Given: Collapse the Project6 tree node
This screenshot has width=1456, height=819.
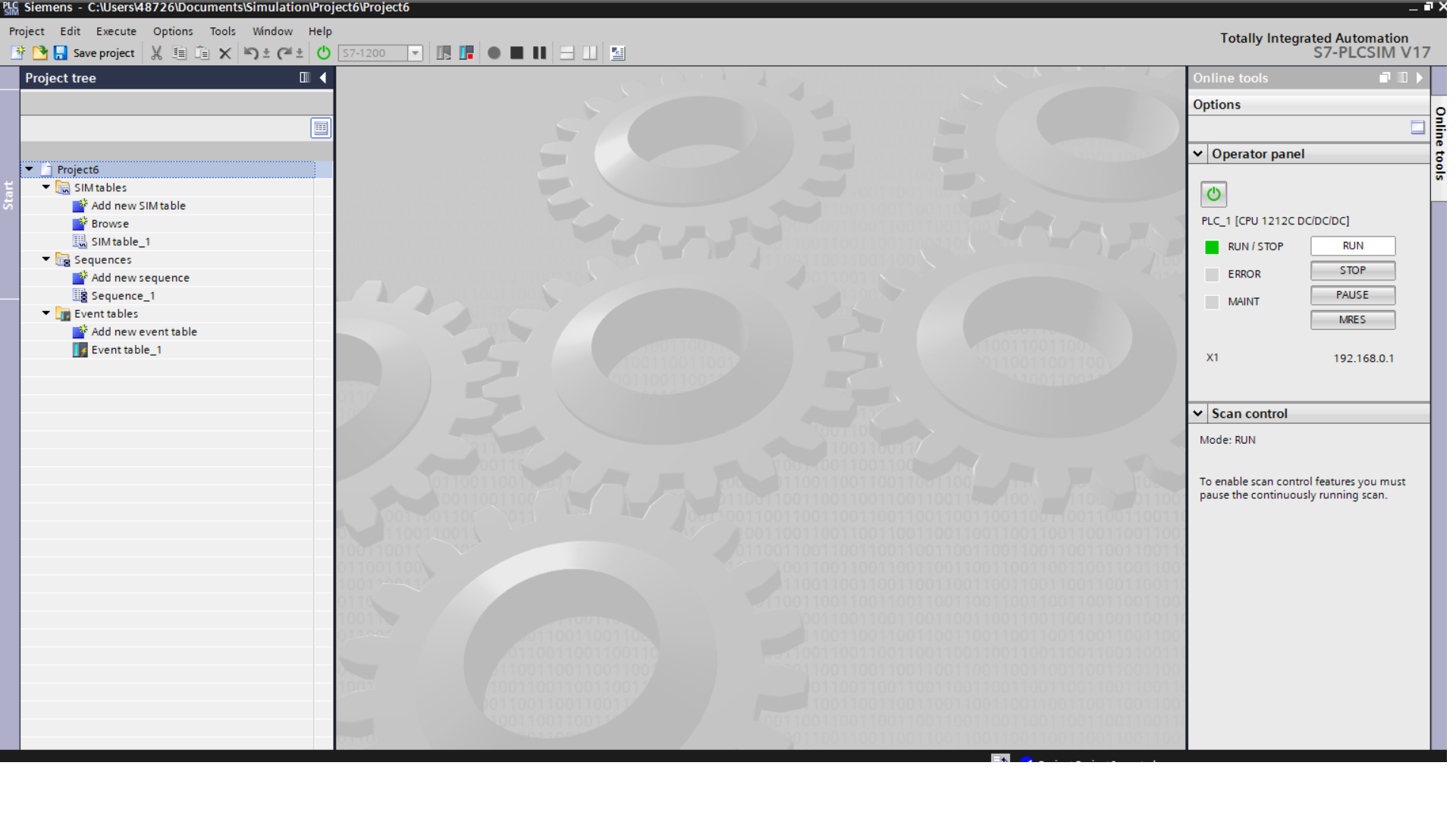Looking at the screenshot, I should 29,169.
